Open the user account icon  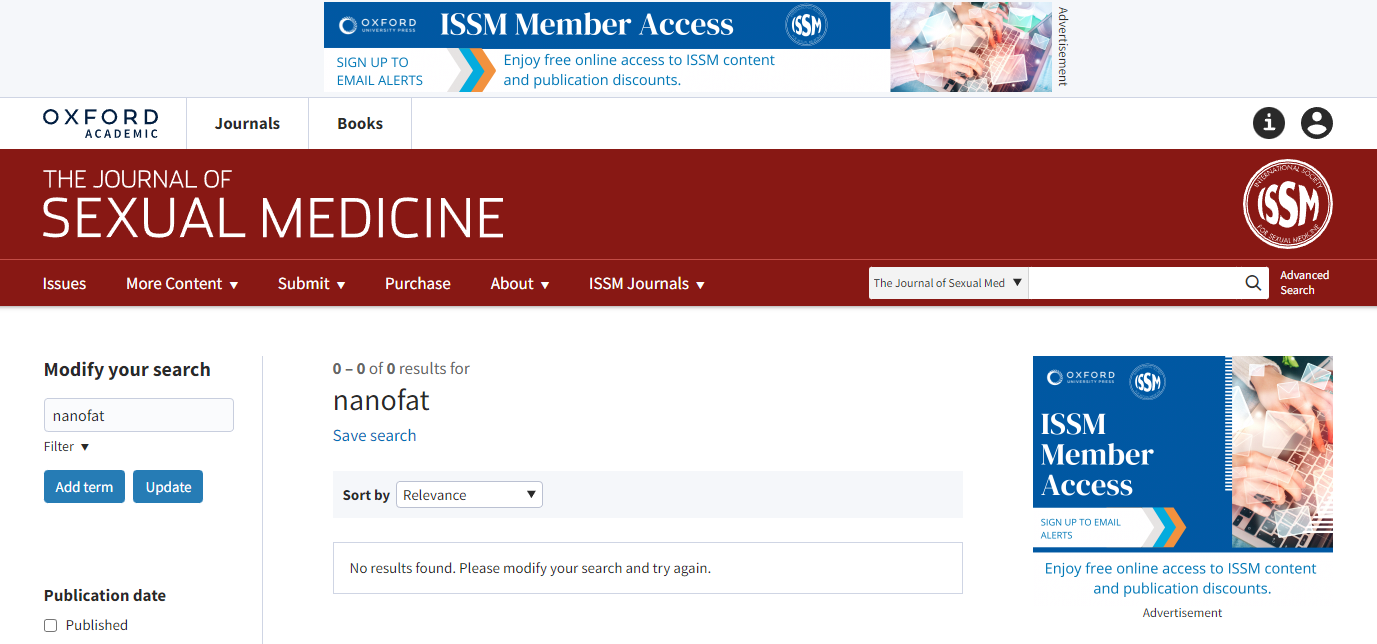tap(1317, 123)
